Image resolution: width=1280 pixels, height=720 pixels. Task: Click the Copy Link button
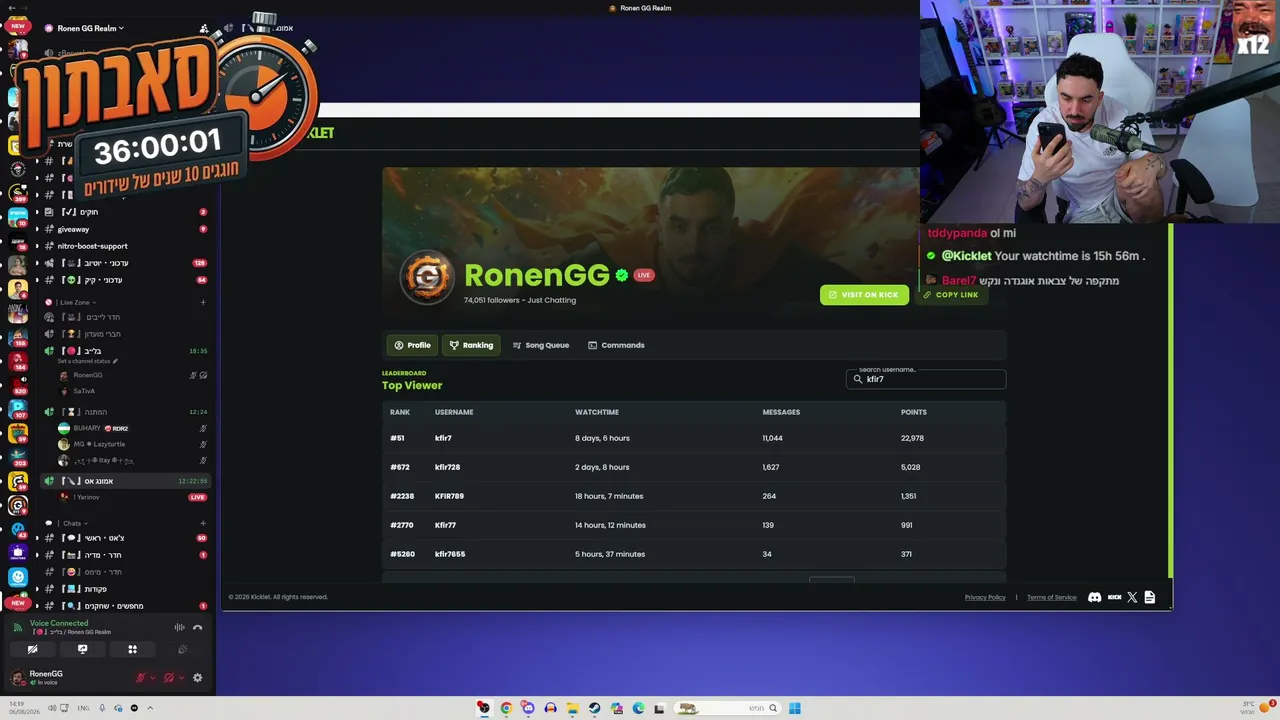tap(951, 295)
